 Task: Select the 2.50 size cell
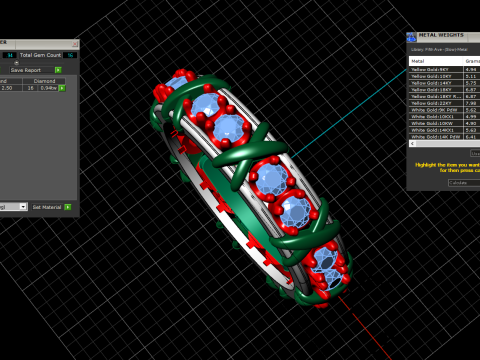(x=11, y=88)
